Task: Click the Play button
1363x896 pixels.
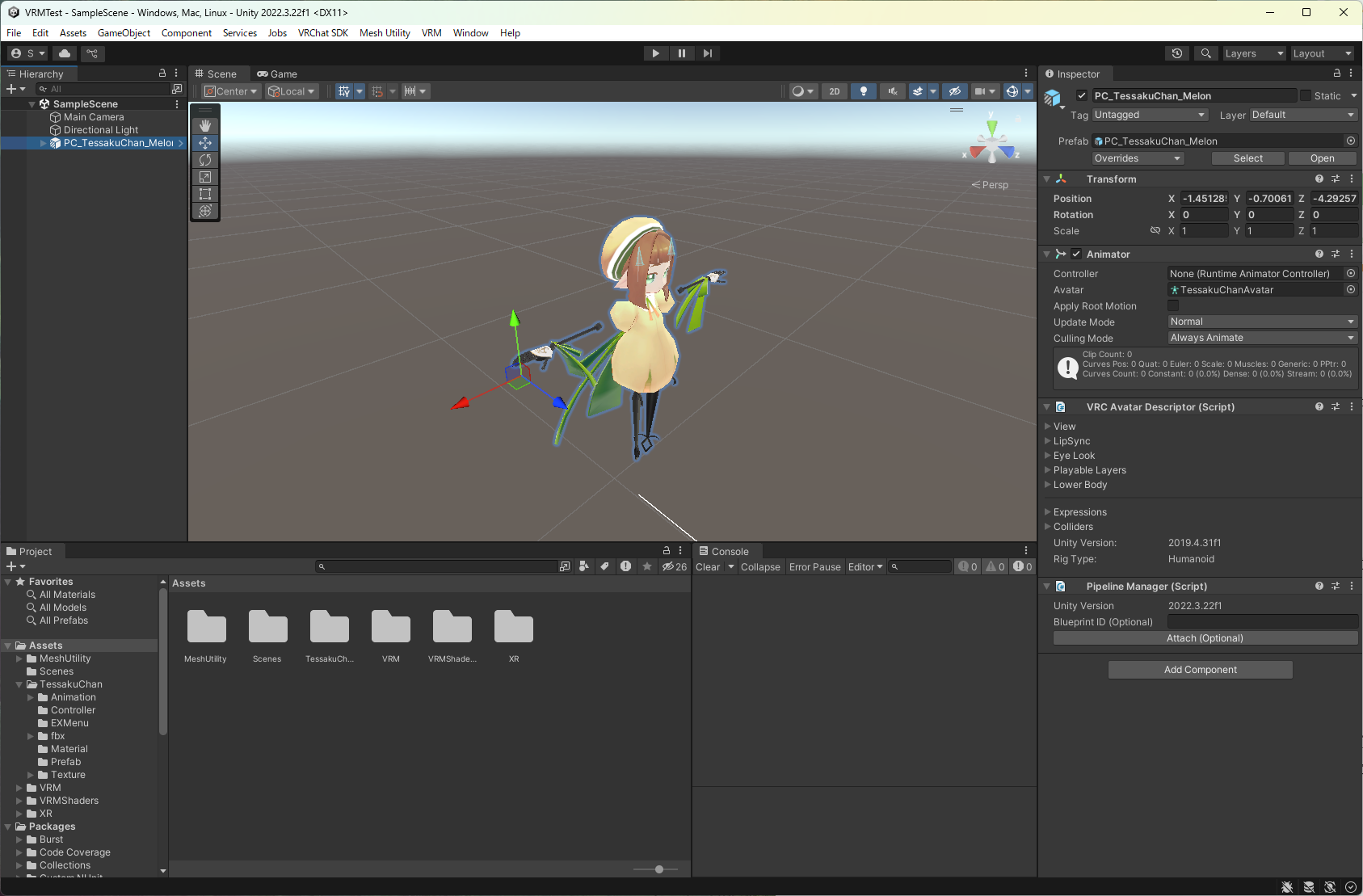Action: tap(655, 53)
